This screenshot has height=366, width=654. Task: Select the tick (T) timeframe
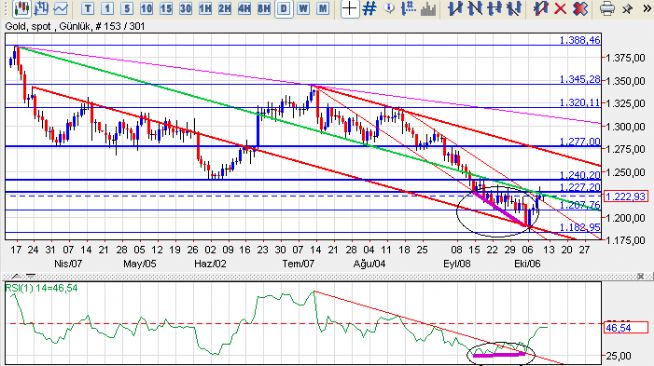(x=87, y=9)
